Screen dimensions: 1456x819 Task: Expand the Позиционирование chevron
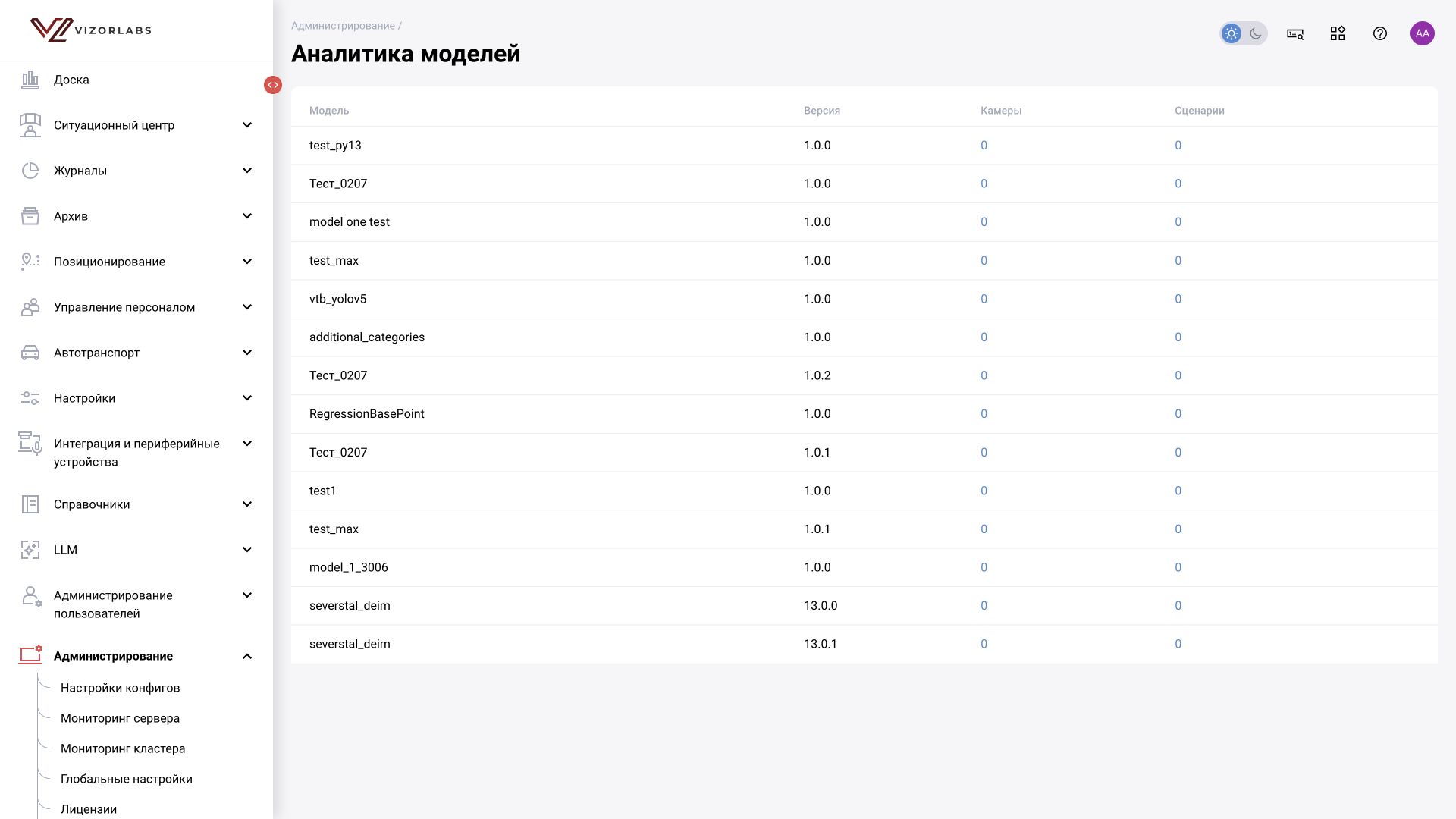click(247, 262)
